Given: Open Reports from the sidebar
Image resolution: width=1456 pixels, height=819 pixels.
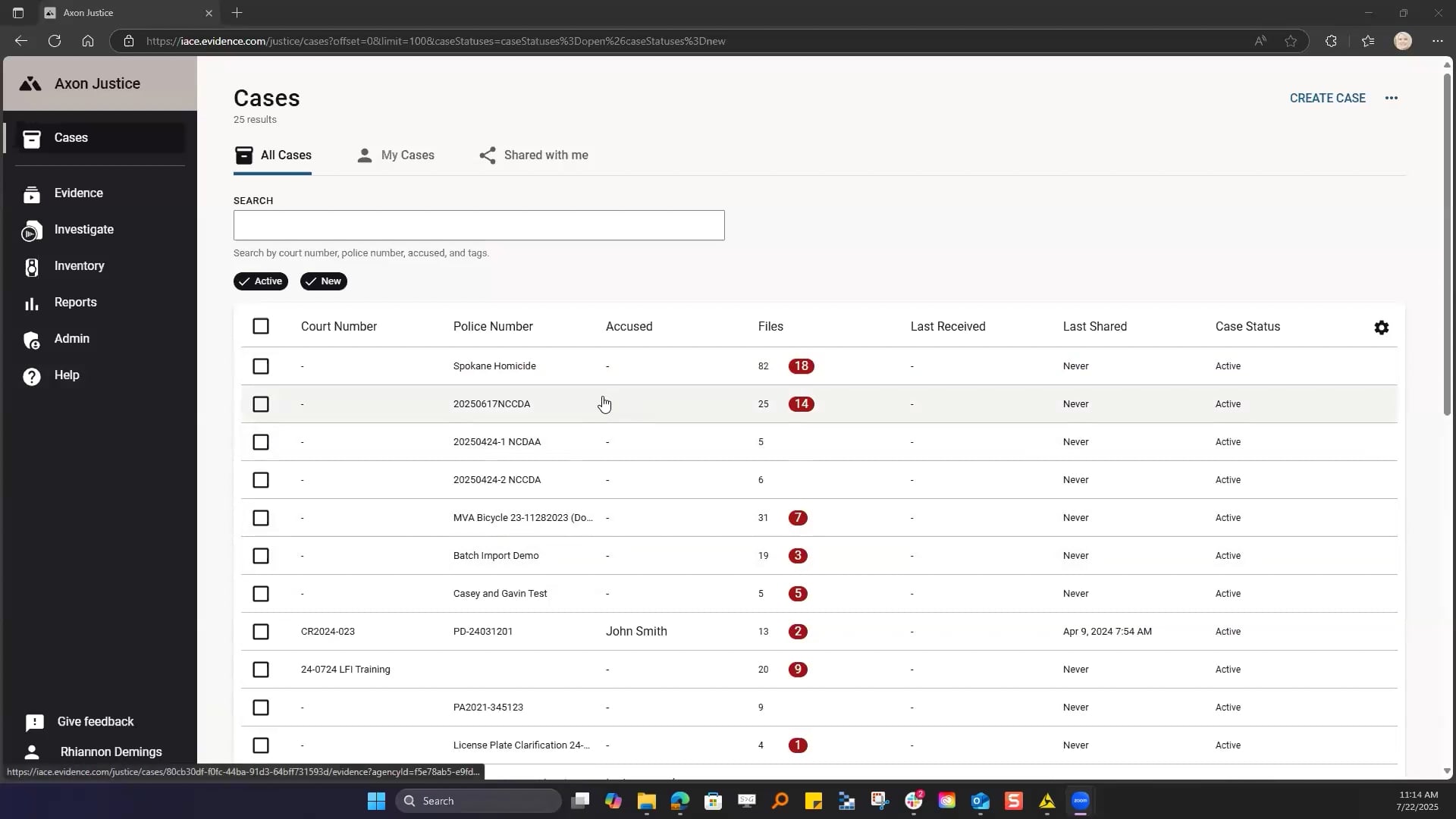Looking at the screenshot, I should 75,302.
